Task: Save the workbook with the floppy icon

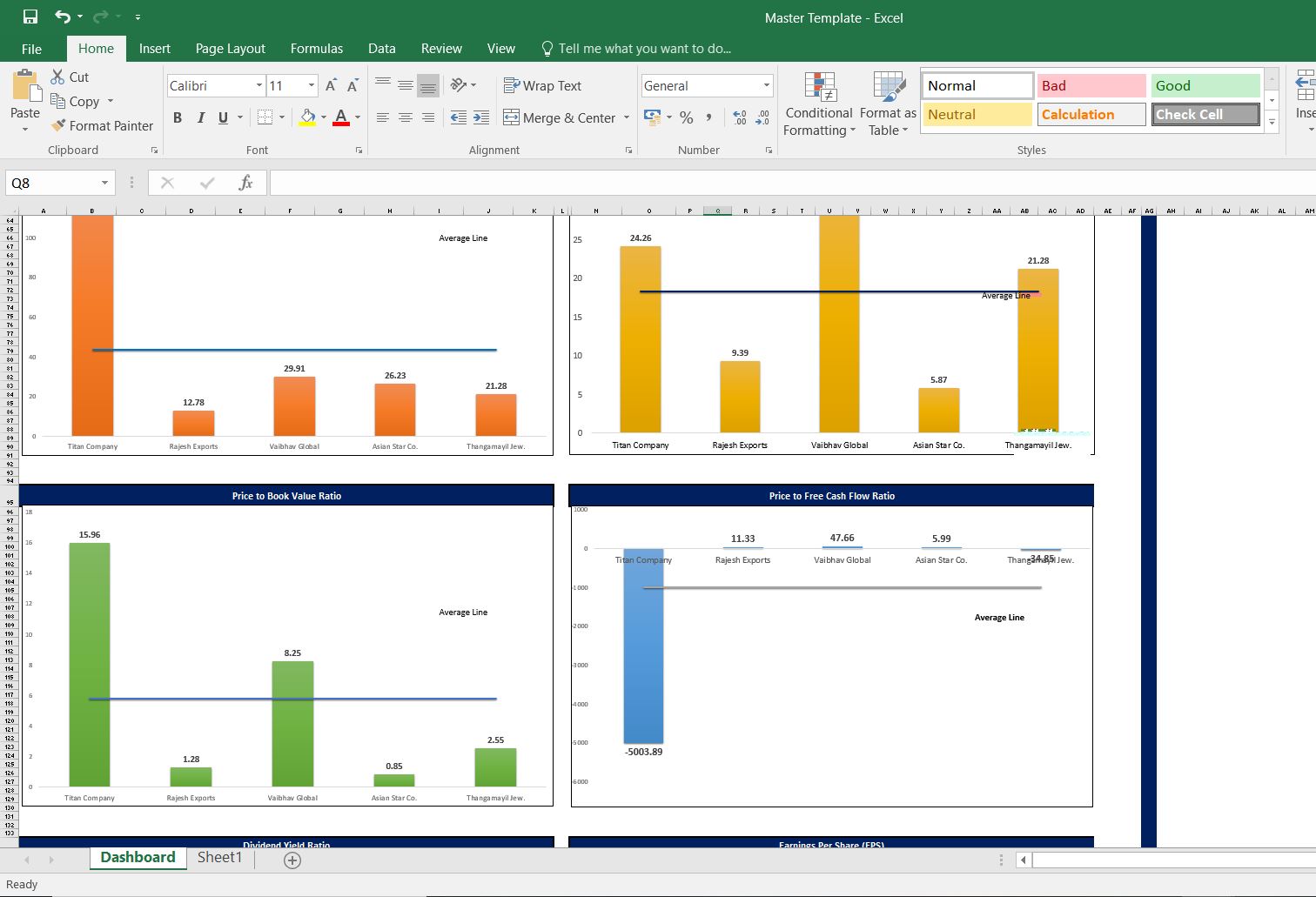Action: (30, 17)
